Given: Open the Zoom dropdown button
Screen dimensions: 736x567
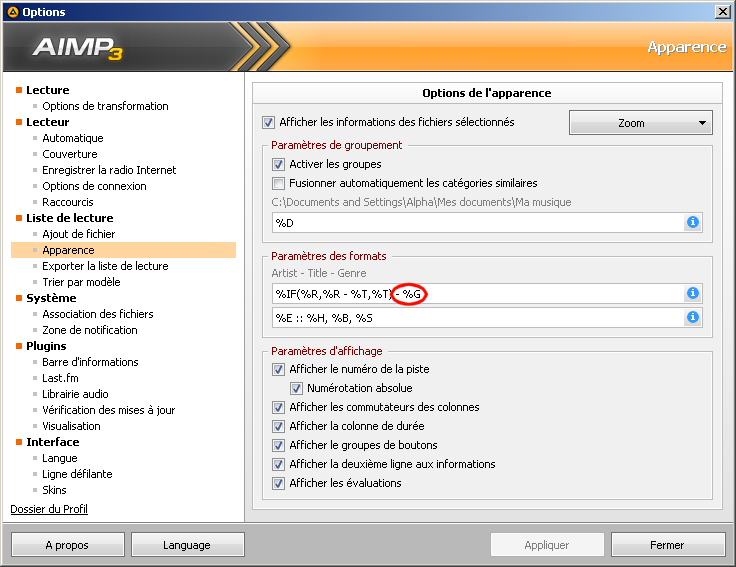Looking at the screenshot, I should 641,123.
